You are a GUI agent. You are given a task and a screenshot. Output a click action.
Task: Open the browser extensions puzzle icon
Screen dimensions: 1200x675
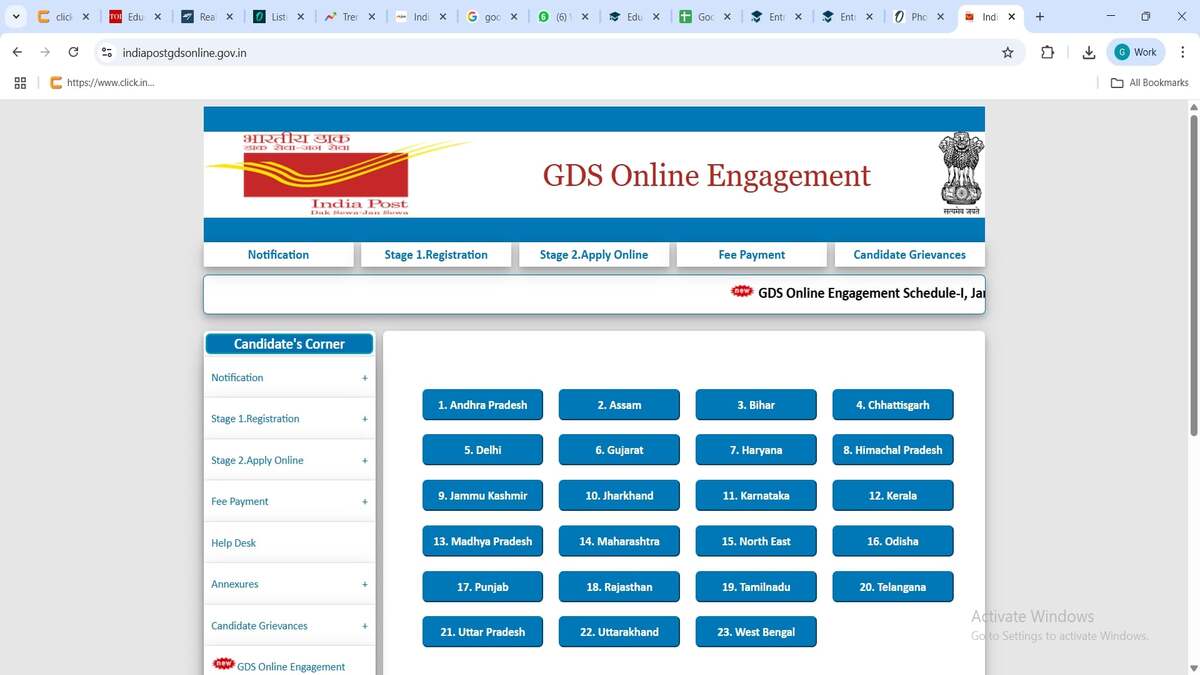click(x=1047, y=52)
